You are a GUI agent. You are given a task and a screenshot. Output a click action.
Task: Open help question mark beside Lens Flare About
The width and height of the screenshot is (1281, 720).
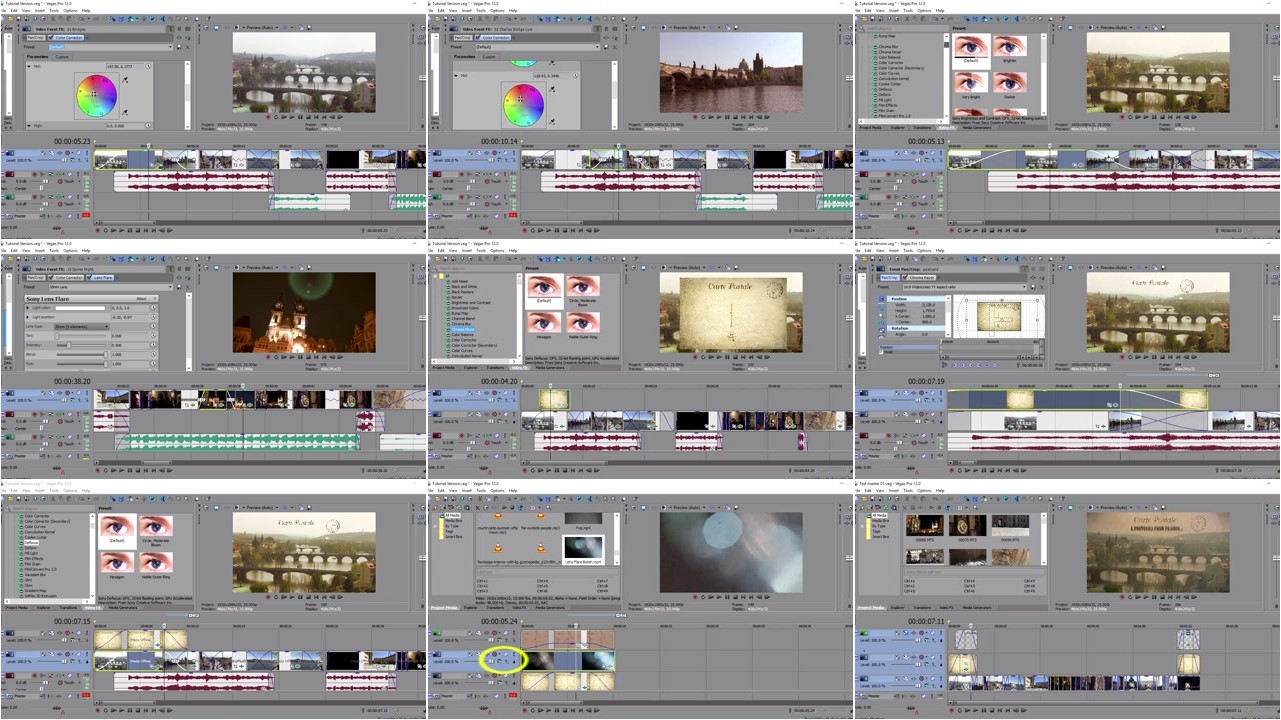(x=154, y=299)
